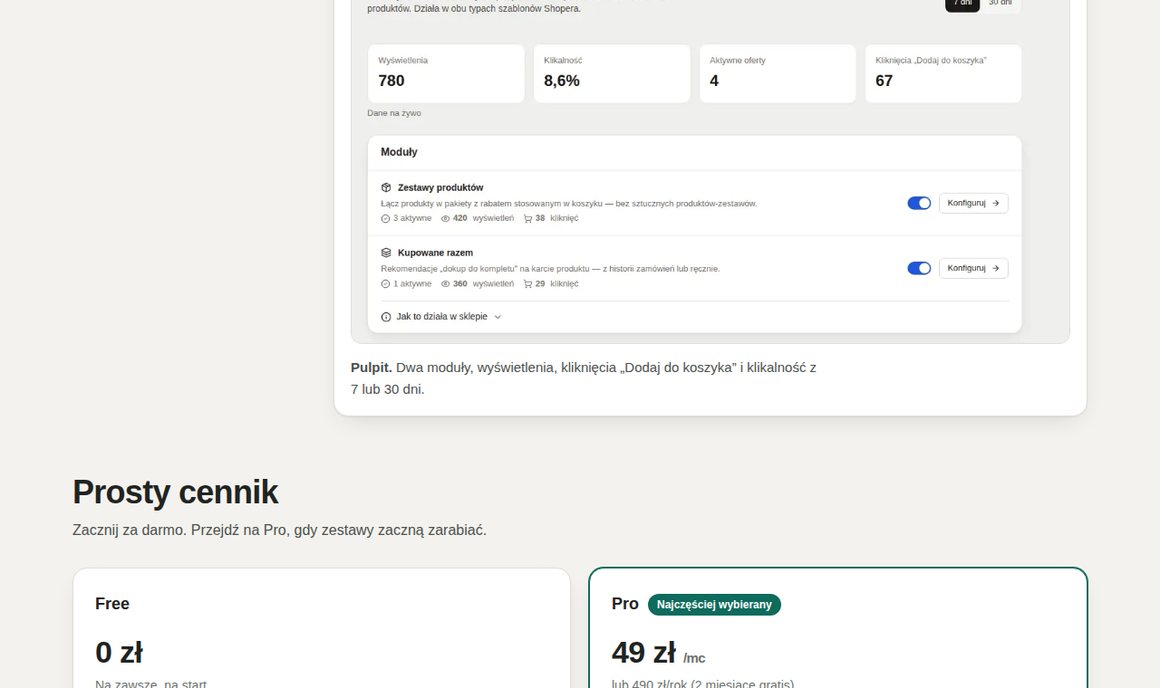The width and height of the screenshot is (1160, 688).
Task: Click the cart icon next to 38 kliknięć
Action: [527, 218]
